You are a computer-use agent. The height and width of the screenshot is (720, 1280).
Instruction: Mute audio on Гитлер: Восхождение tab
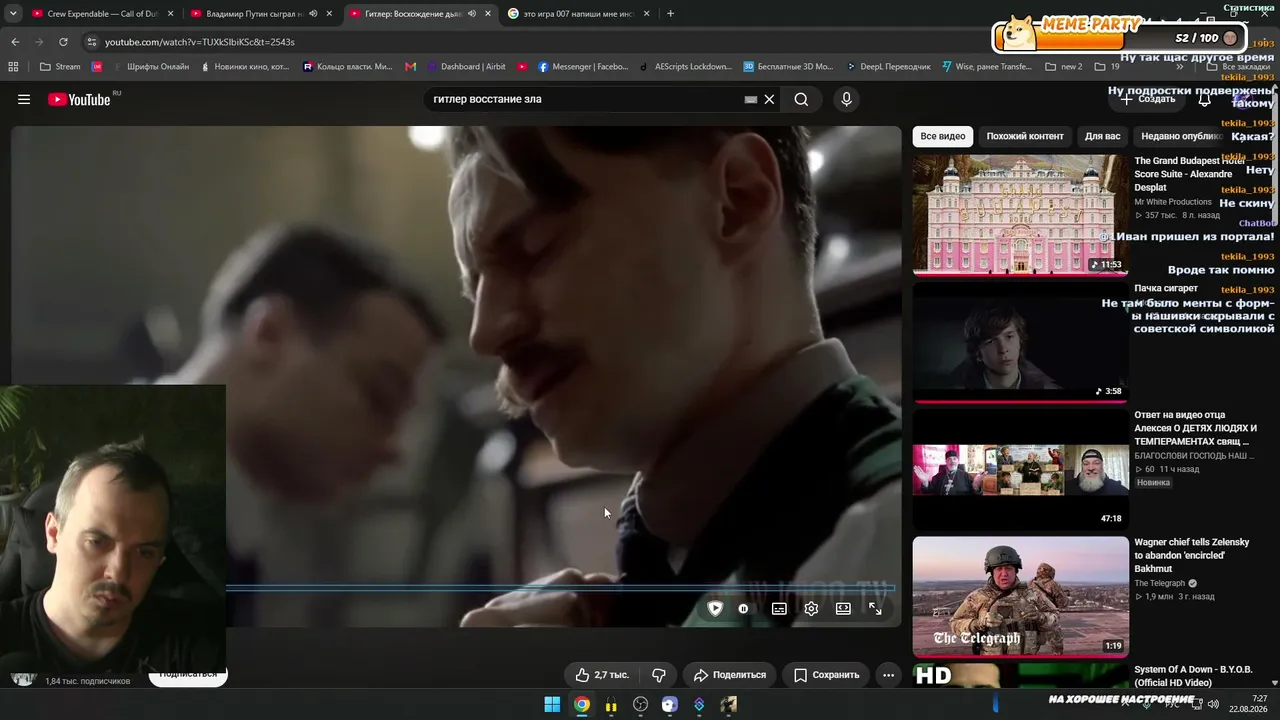[x=471, y=14]
